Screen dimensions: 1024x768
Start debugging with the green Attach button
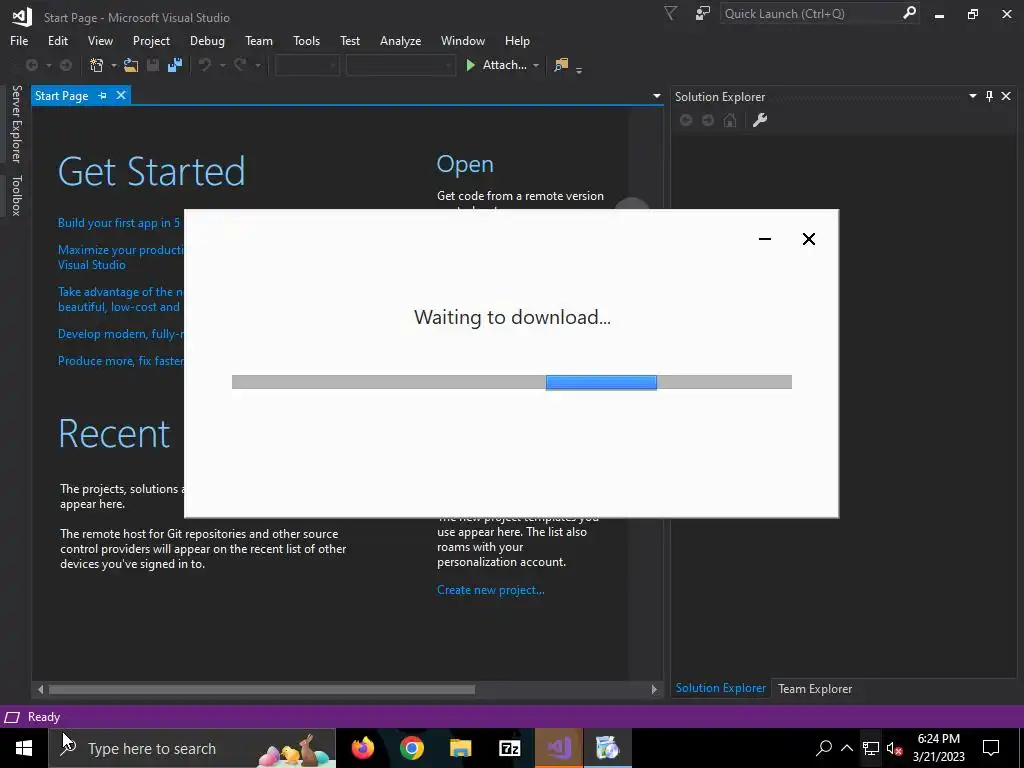point(496,65)
